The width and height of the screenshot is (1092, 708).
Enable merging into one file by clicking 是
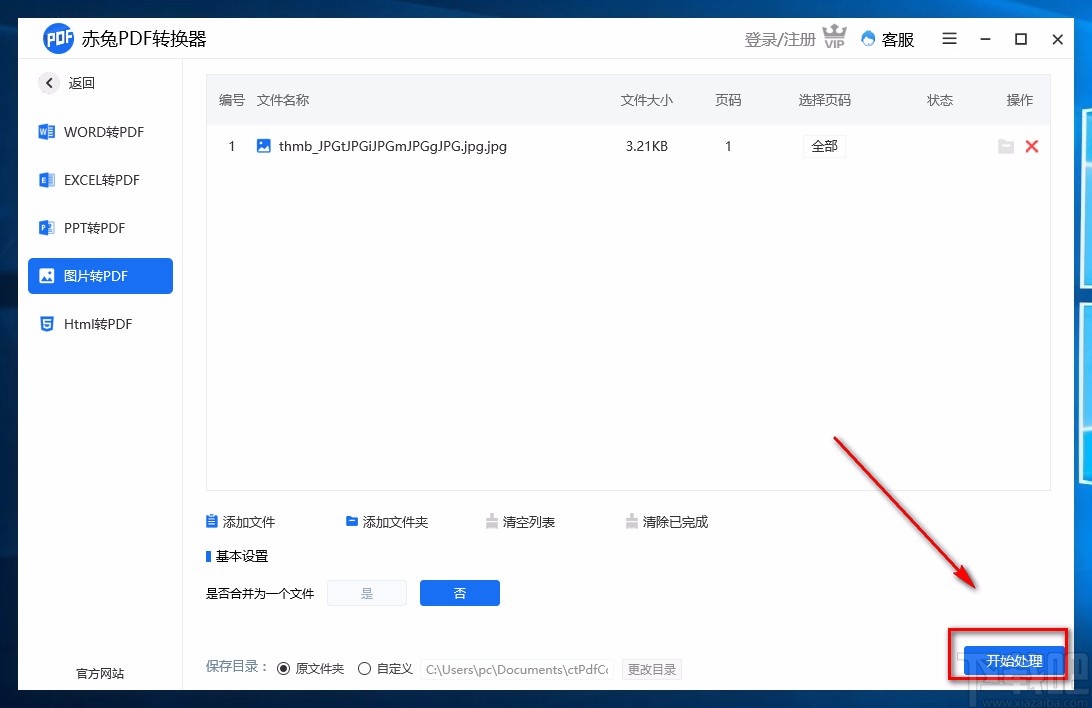[x=366, y=592]
